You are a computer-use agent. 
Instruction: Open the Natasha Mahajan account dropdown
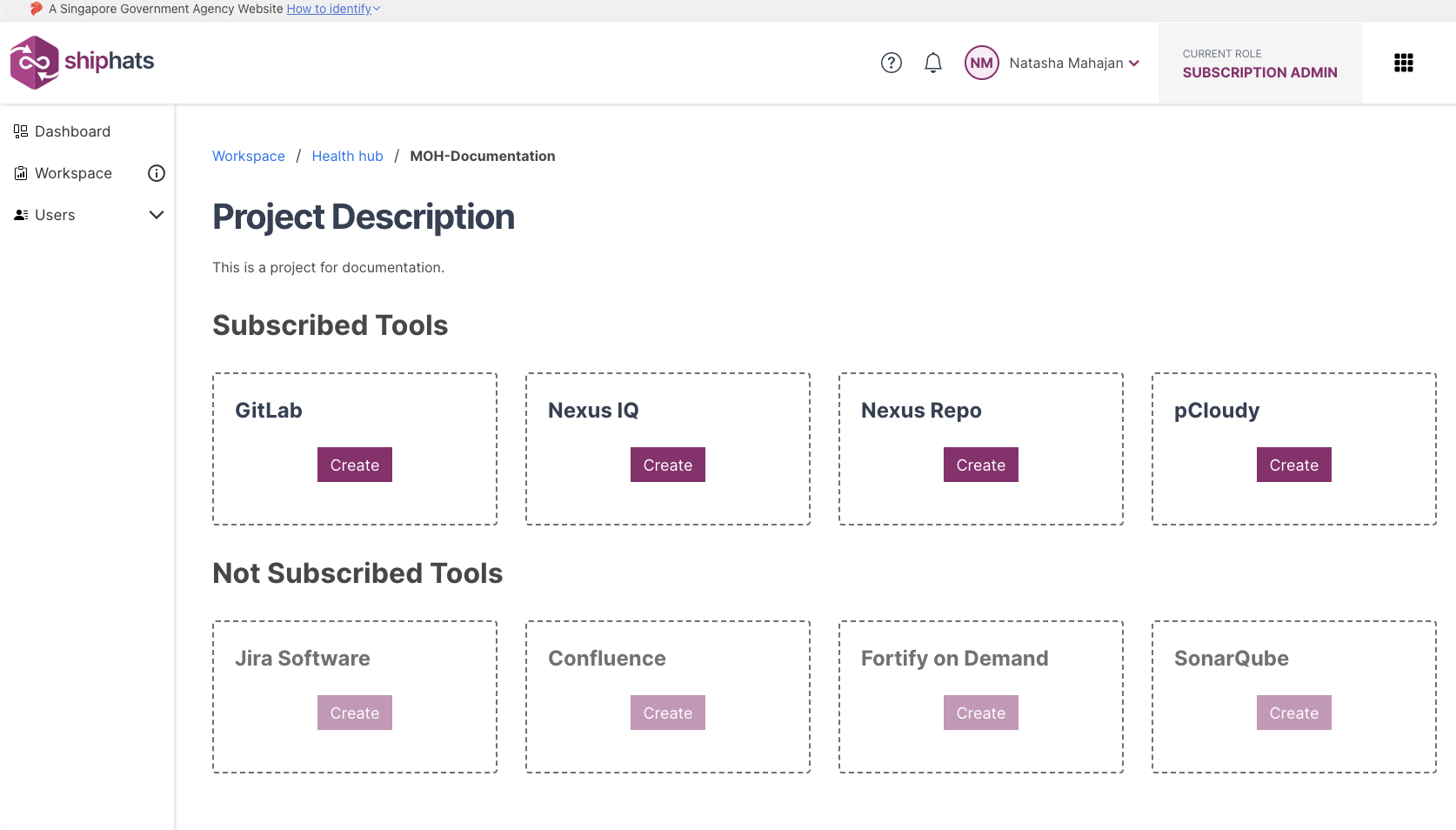(x=1074, y=63)
